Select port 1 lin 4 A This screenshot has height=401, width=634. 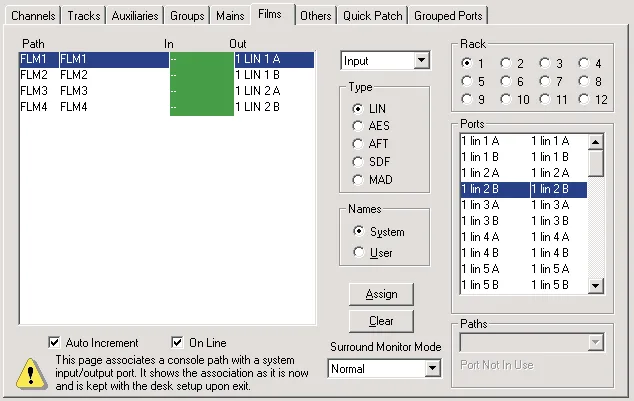524,237
